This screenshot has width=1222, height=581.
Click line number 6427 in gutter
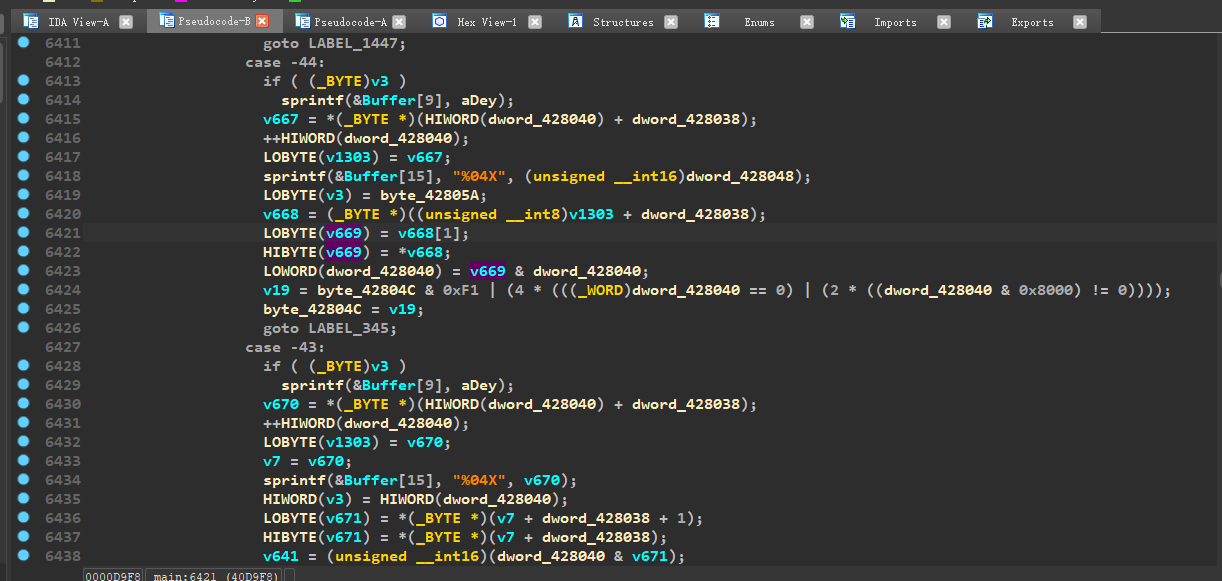[x=63, y=347]
